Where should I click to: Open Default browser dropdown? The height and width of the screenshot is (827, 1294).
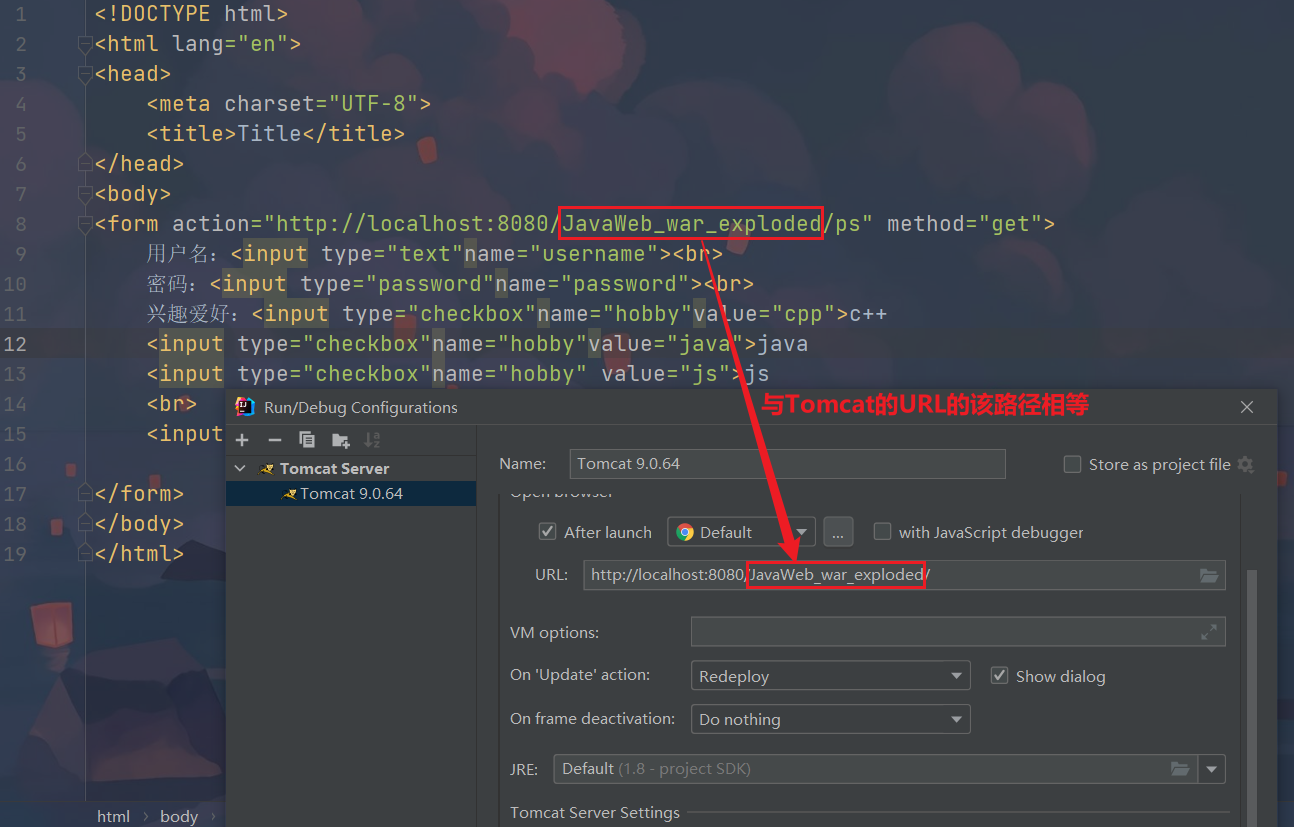tap(741, 532)
